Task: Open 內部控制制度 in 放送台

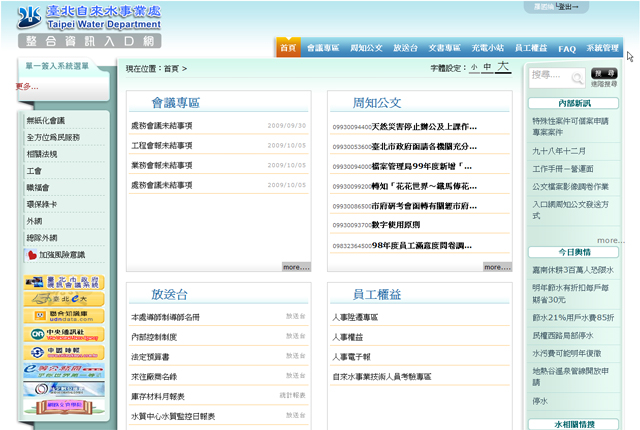Action: [x=154, y=337]
